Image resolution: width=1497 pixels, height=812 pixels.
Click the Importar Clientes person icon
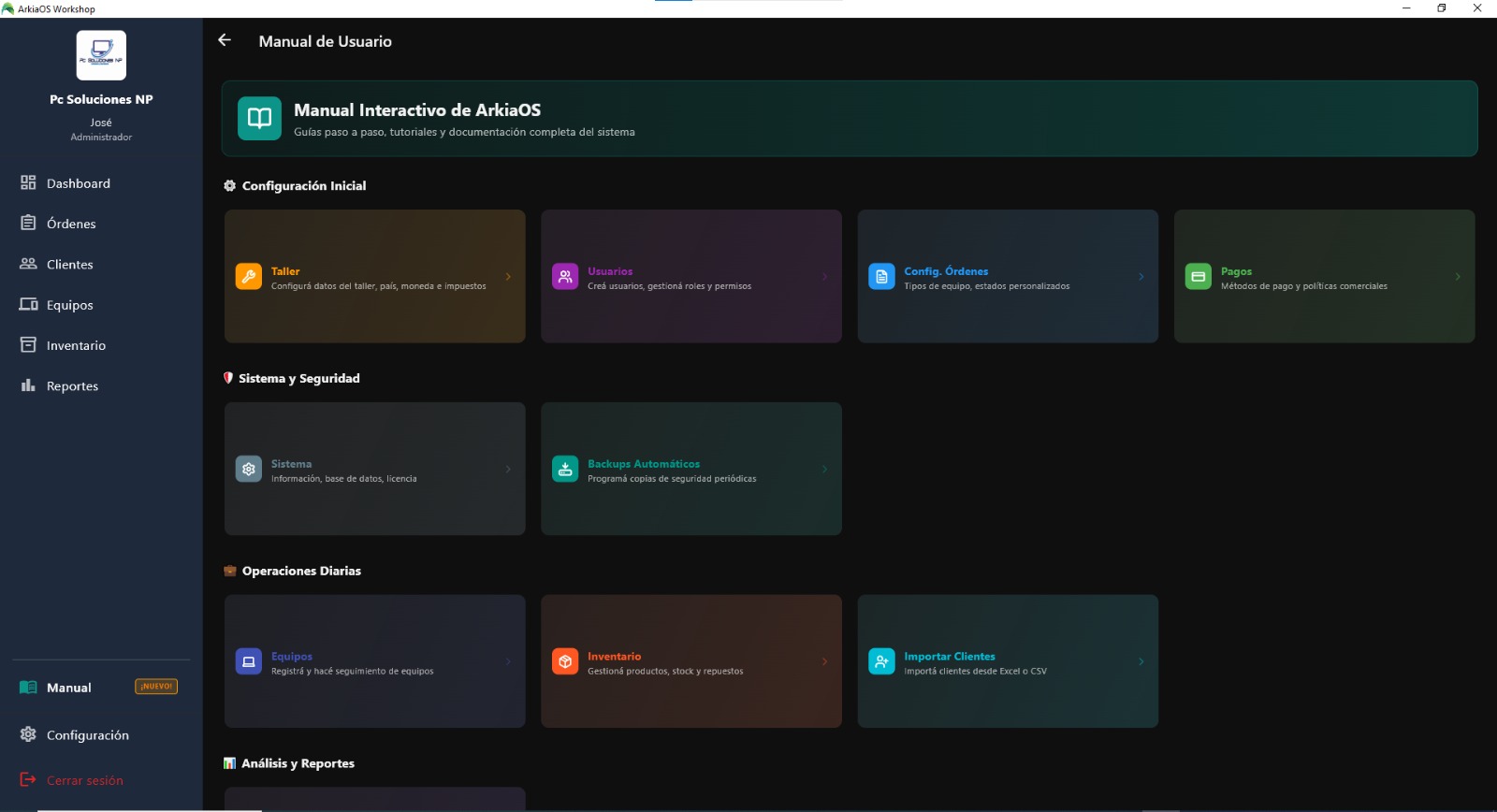point(881,662)
